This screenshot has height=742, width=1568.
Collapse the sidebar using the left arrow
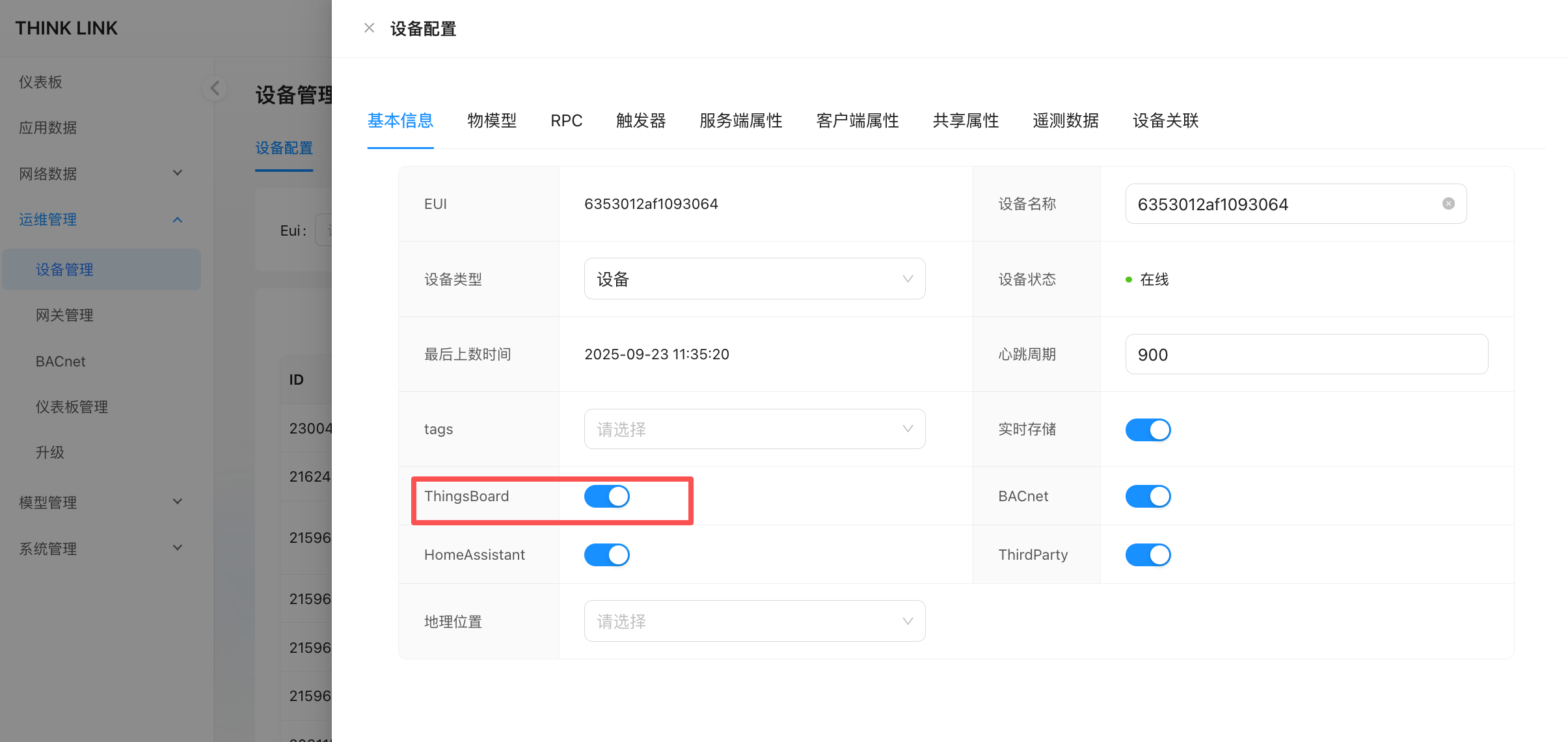coord(215,88)
